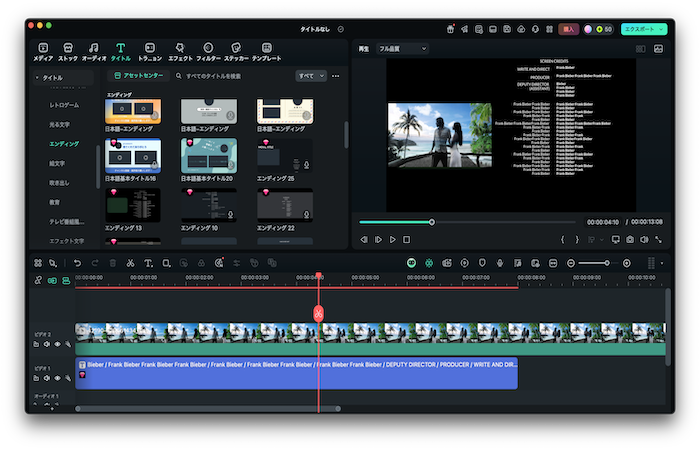Screen dimensions: 700x450
Task: Open the record voiceover microphone icon
Action: [500, 263]
